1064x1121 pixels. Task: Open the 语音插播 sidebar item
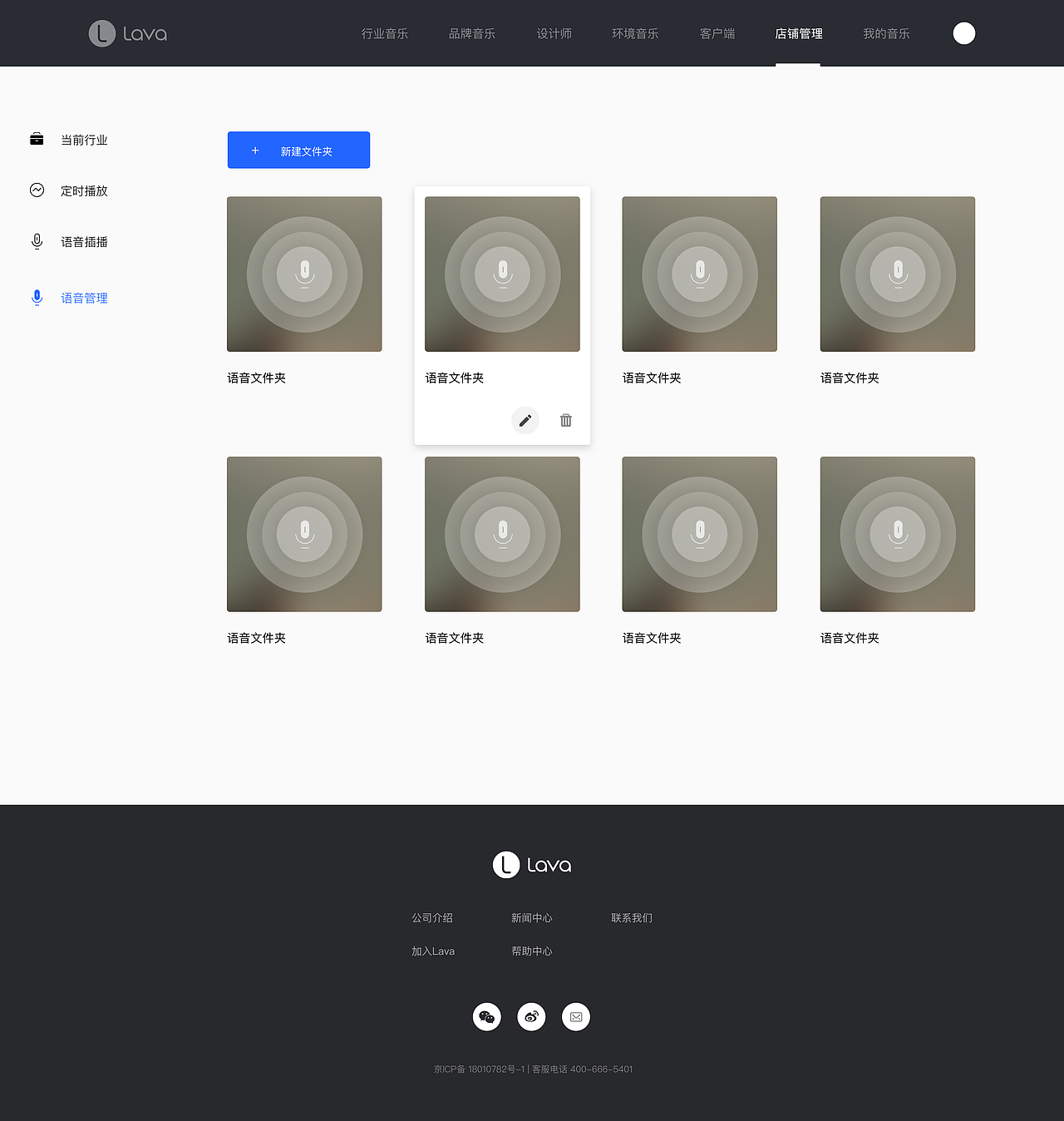point(84,242)
